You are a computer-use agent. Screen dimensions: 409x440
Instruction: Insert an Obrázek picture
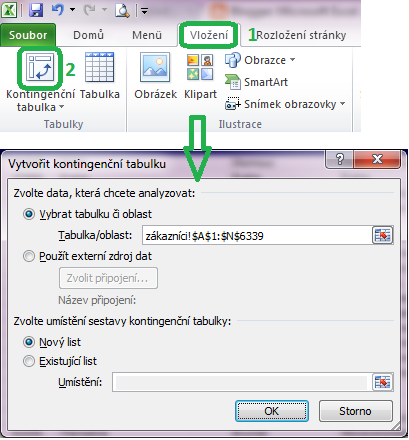155,75
